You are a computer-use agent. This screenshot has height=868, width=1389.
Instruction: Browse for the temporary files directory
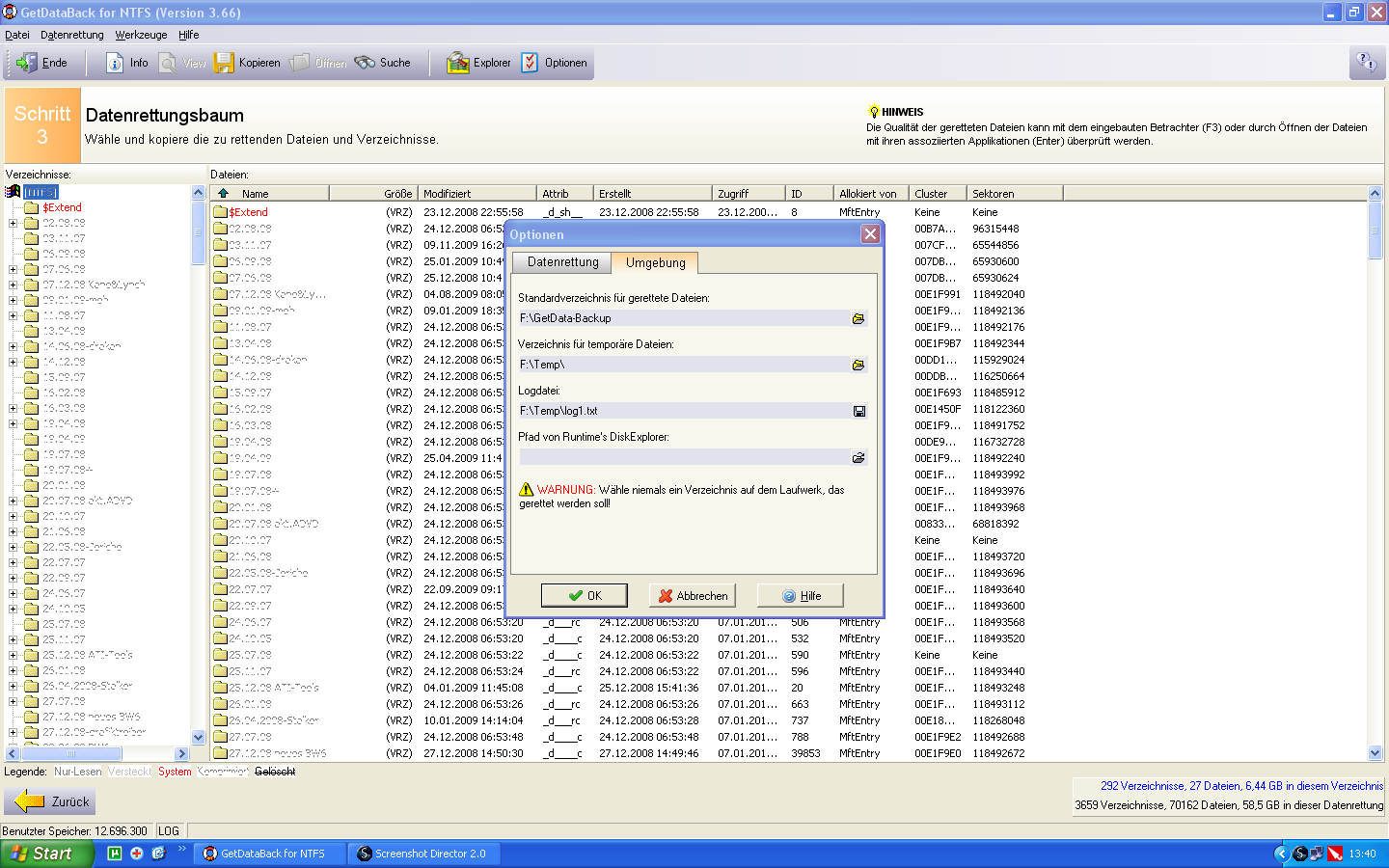click(858, 365)
